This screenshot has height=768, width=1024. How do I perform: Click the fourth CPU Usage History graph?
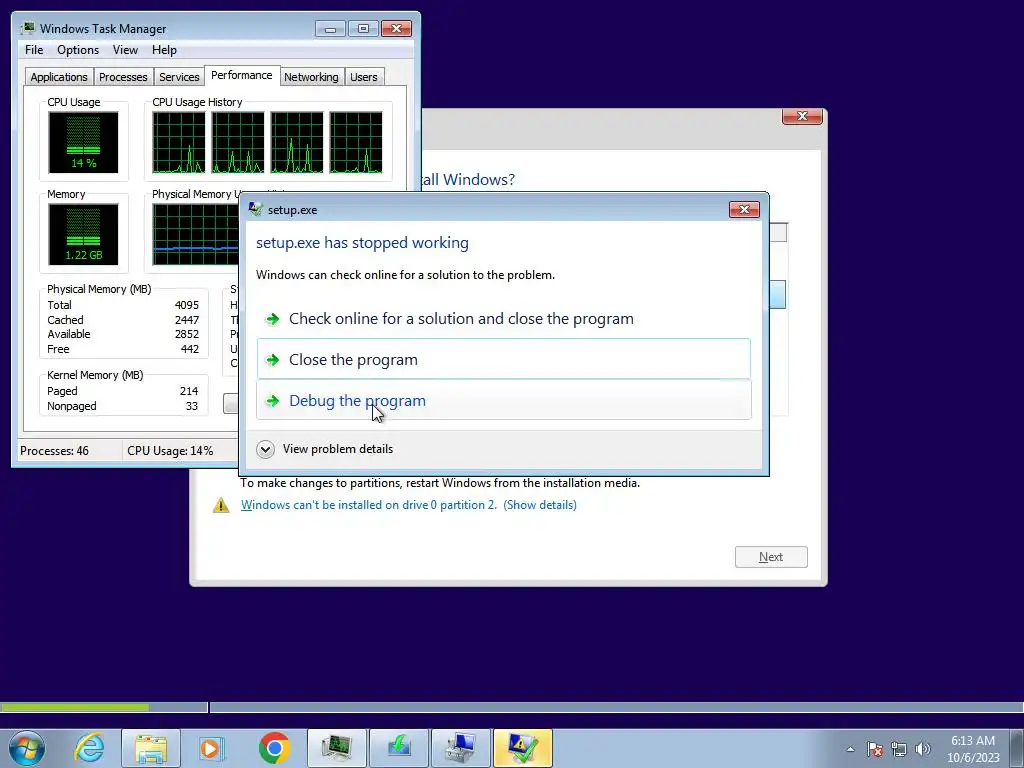coord(356,142)
